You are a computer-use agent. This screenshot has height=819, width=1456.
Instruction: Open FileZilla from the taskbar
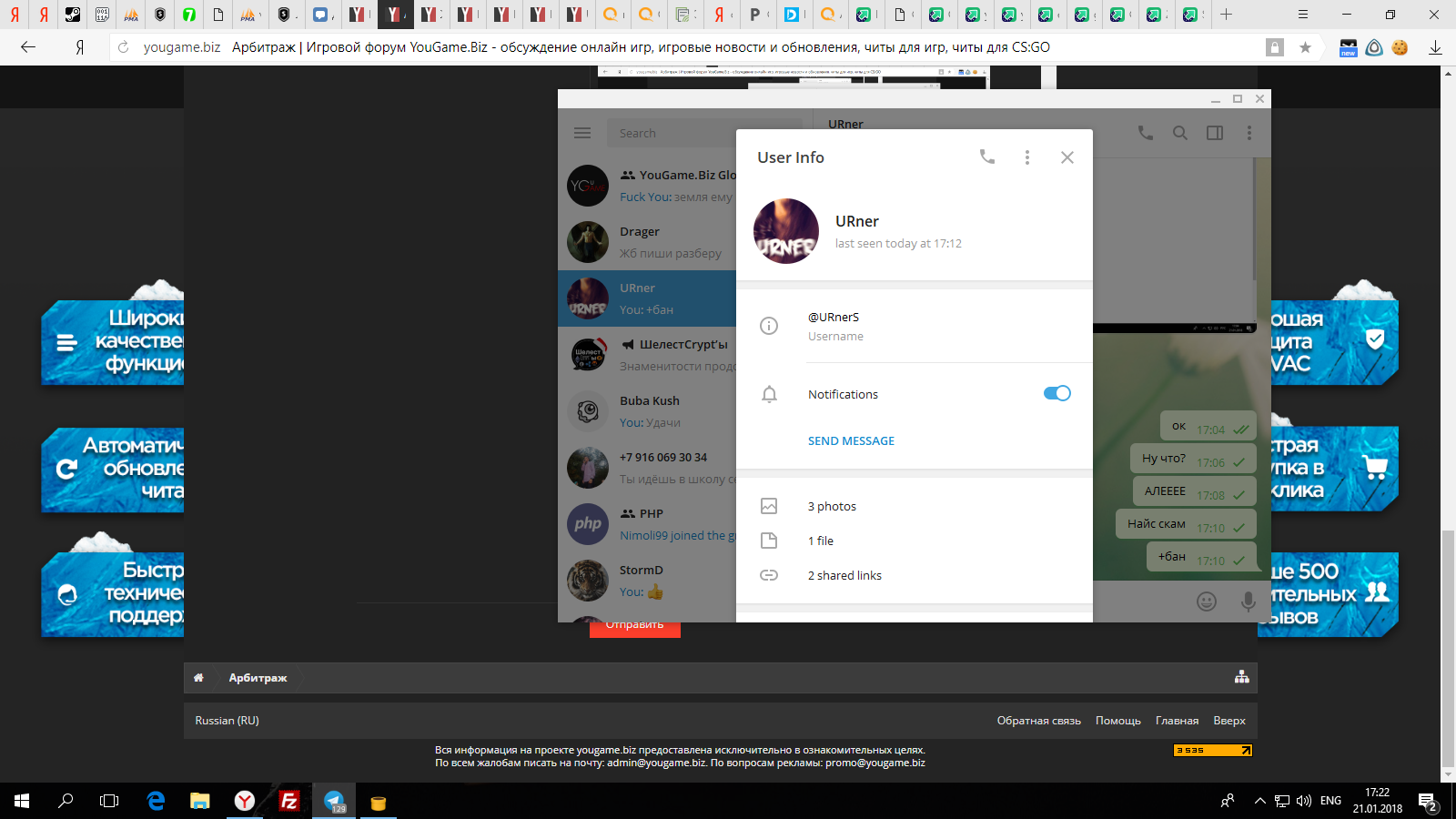pos(289,801)
